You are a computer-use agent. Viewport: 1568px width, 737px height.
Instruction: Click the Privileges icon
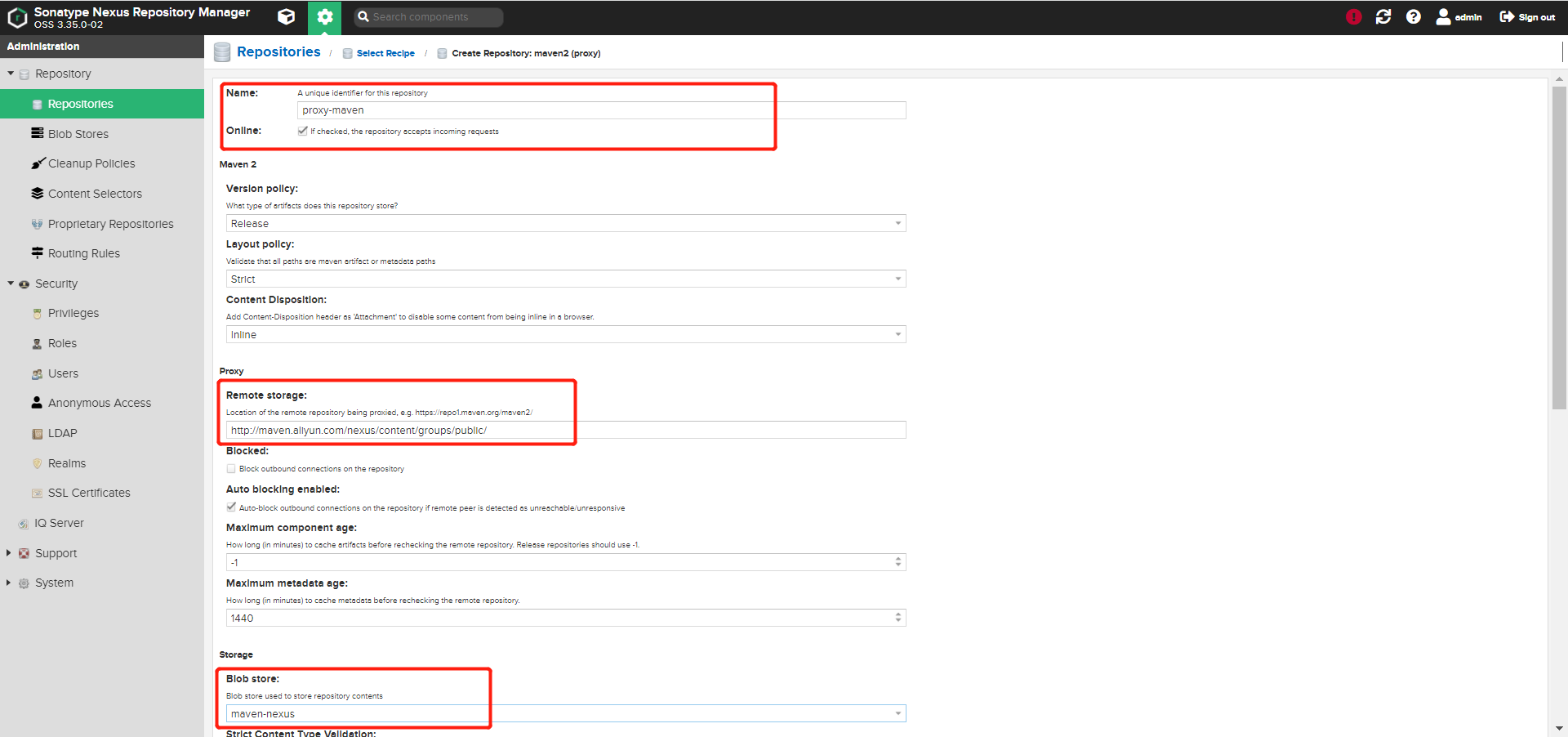click(38, 314)
